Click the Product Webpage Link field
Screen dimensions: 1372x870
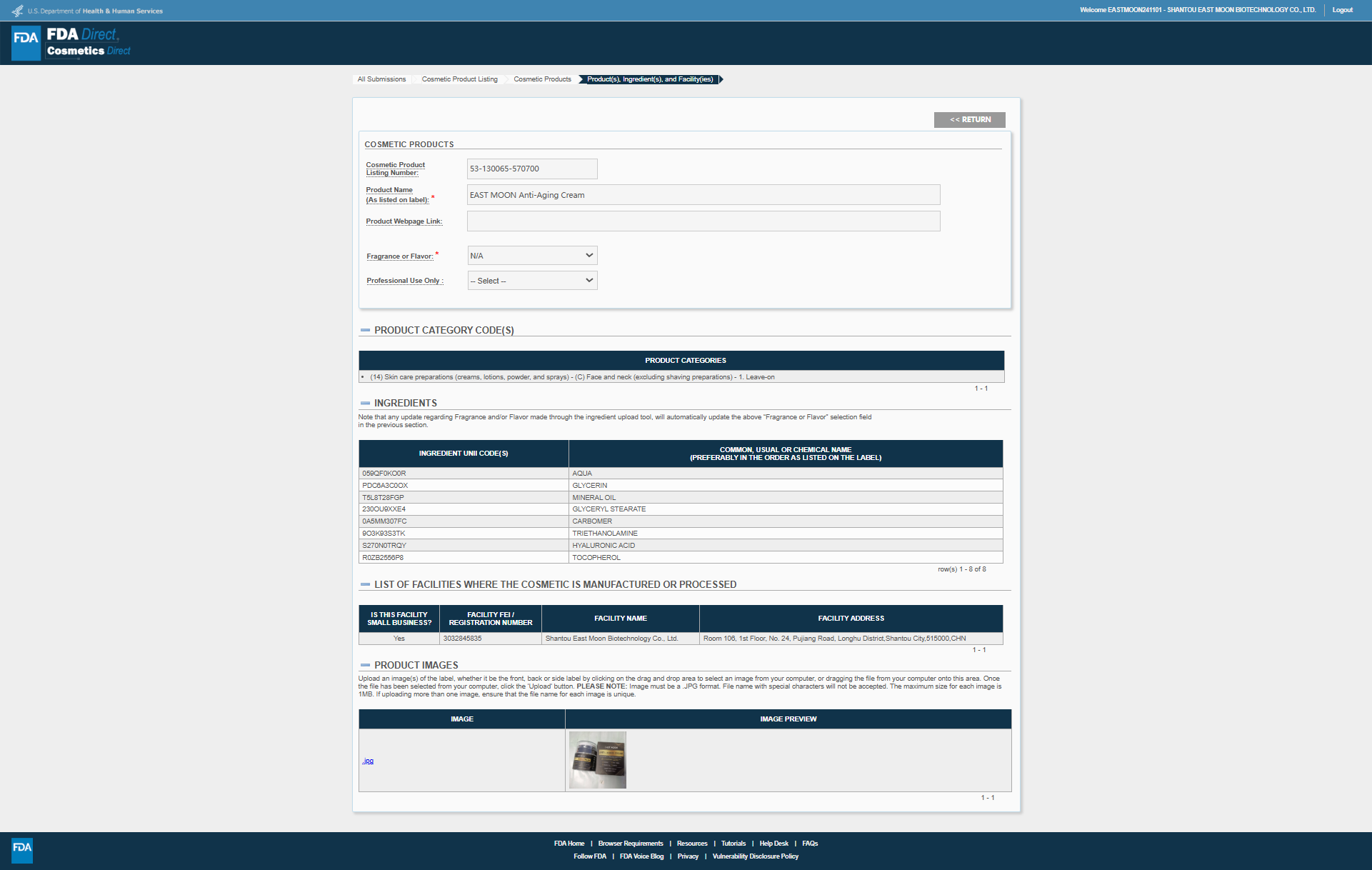703,221
